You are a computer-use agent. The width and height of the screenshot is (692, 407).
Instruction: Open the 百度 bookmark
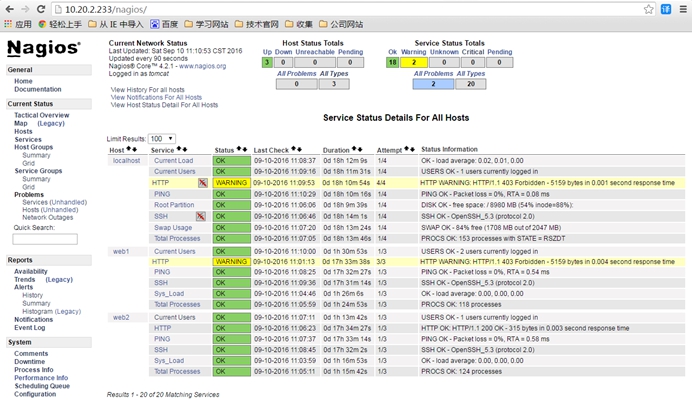164,24
